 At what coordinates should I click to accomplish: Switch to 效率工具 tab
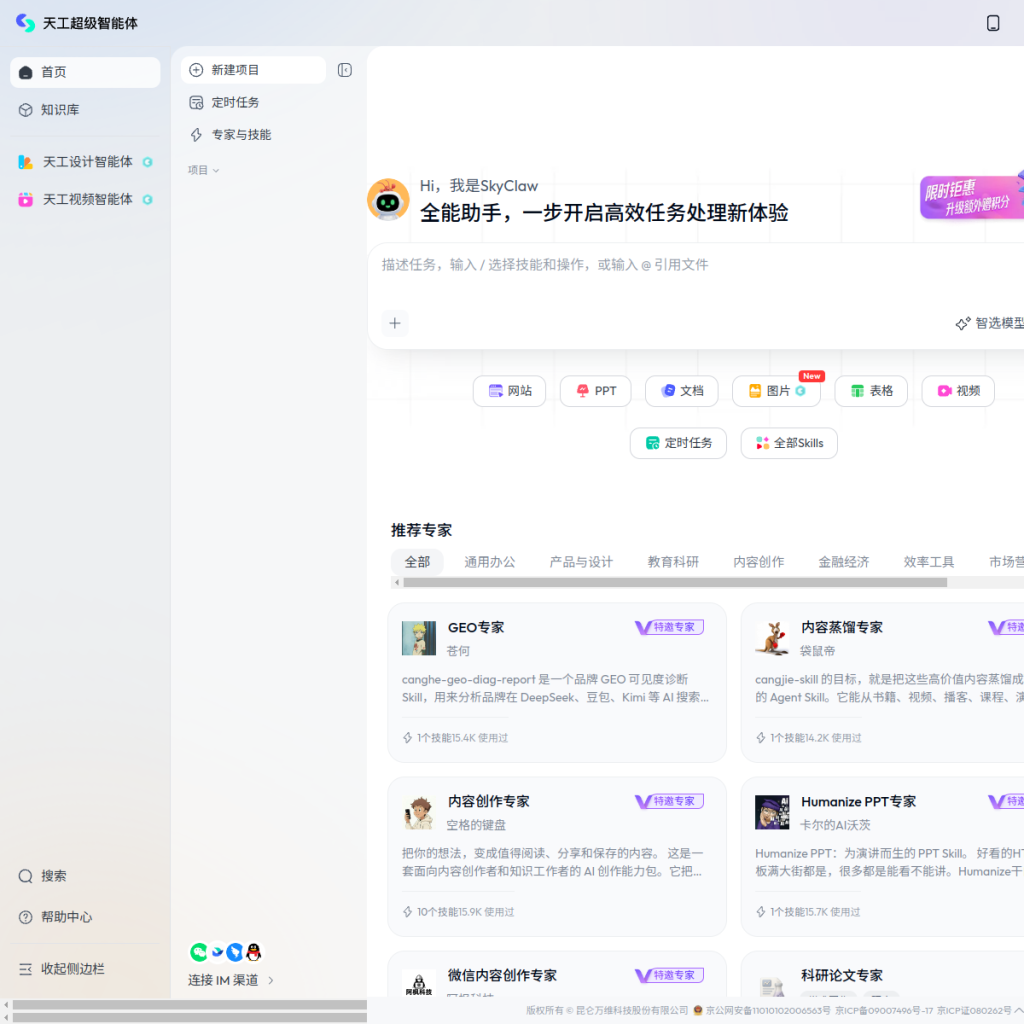[x=928, y=562]
